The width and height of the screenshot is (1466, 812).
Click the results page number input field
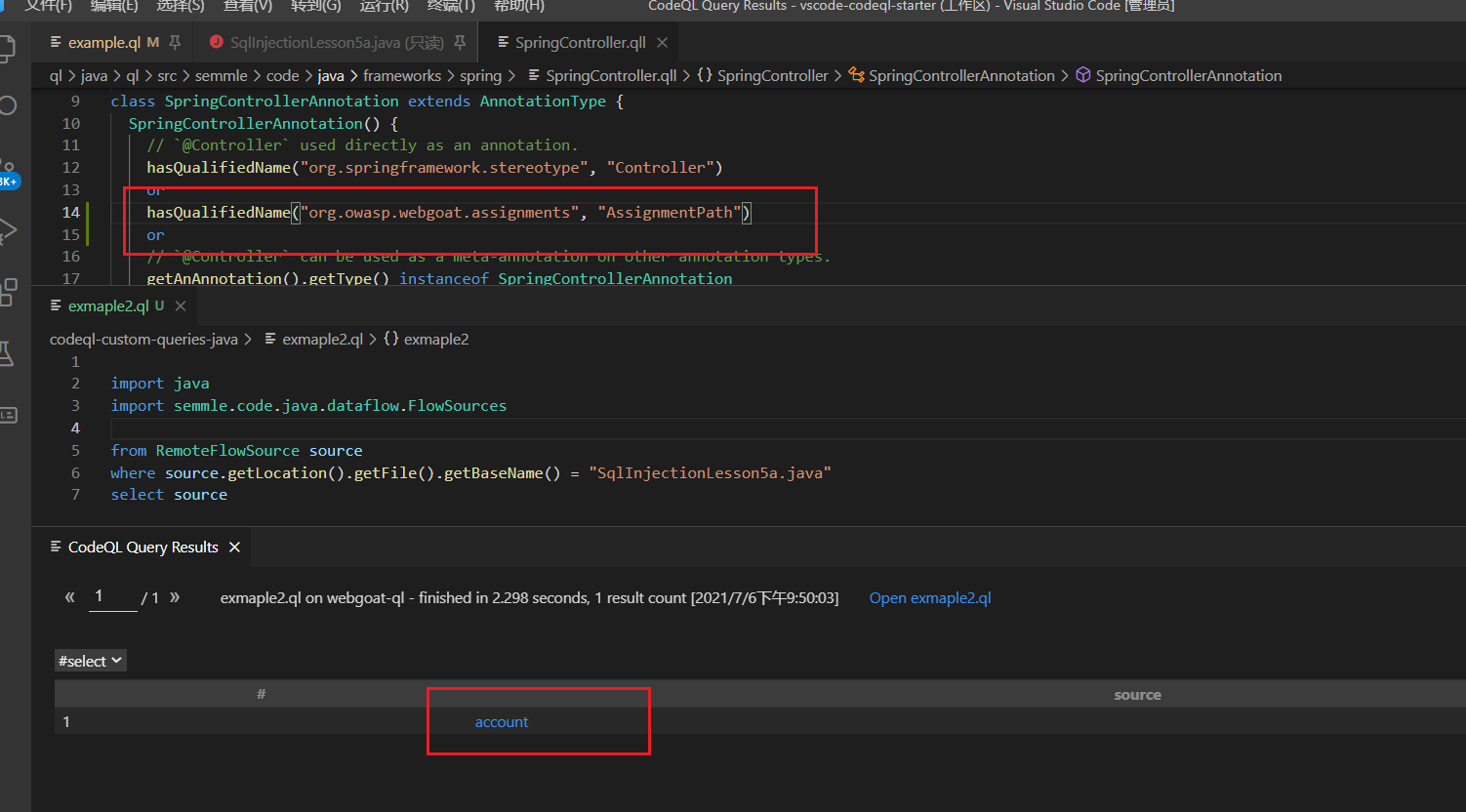click(x=112, y=597)
